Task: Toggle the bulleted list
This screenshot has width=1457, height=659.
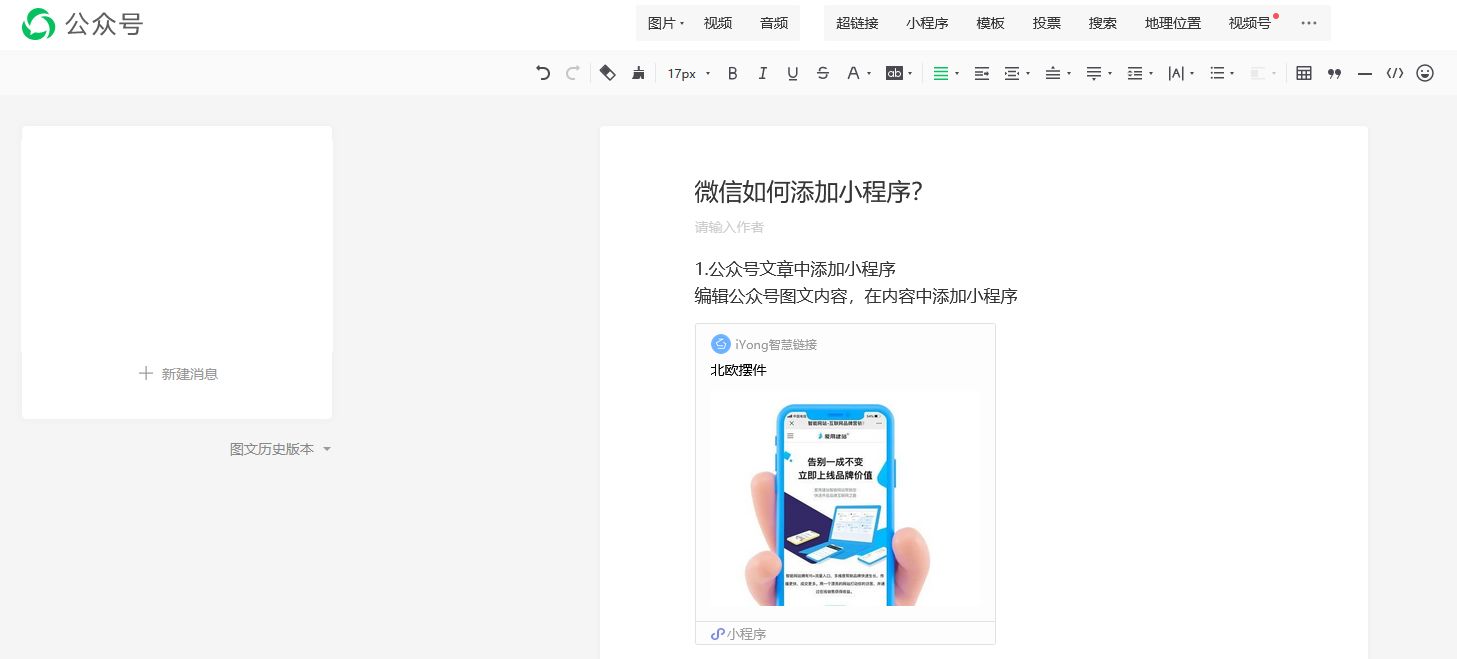Action: point(1219,72)
